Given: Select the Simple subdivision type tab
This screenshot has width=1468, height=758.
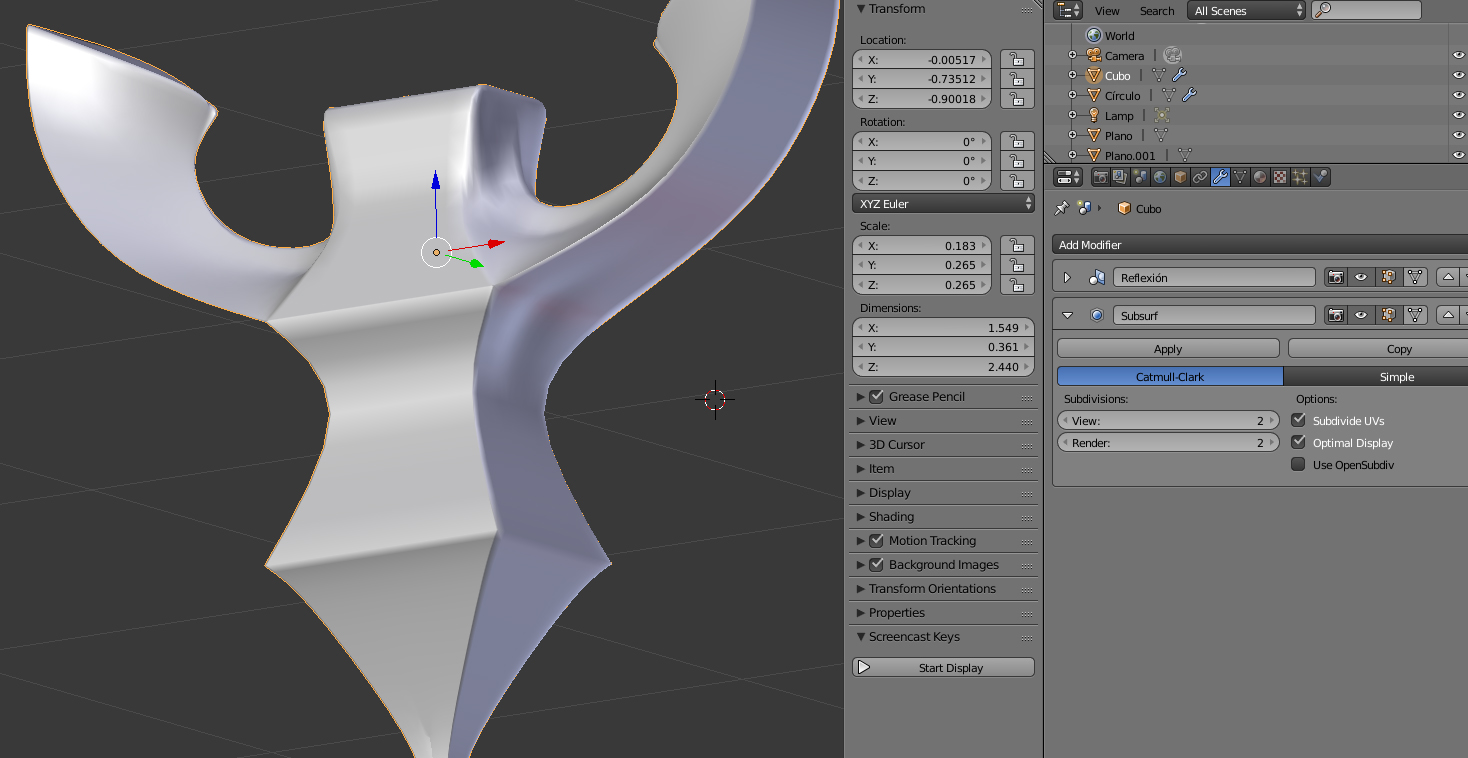Looking at the screenshot, I should pos(1396,377).
